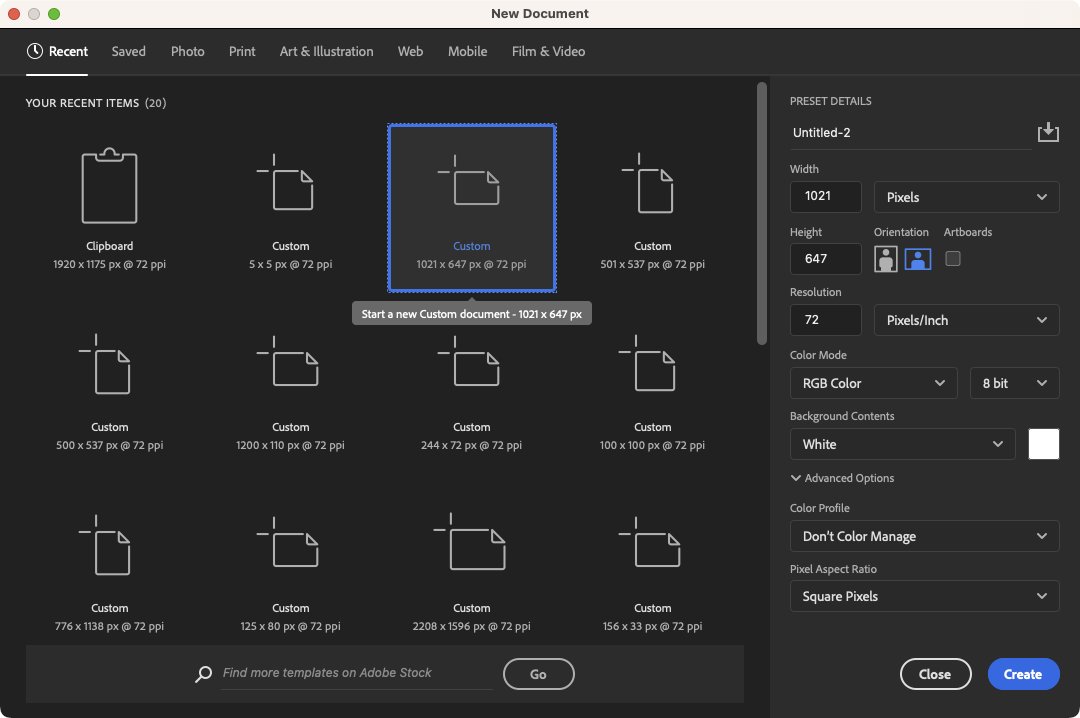The height and width of the screenshot is (718, 1080).
Task: Click the save document preset icon
Action: point(1048,132)
